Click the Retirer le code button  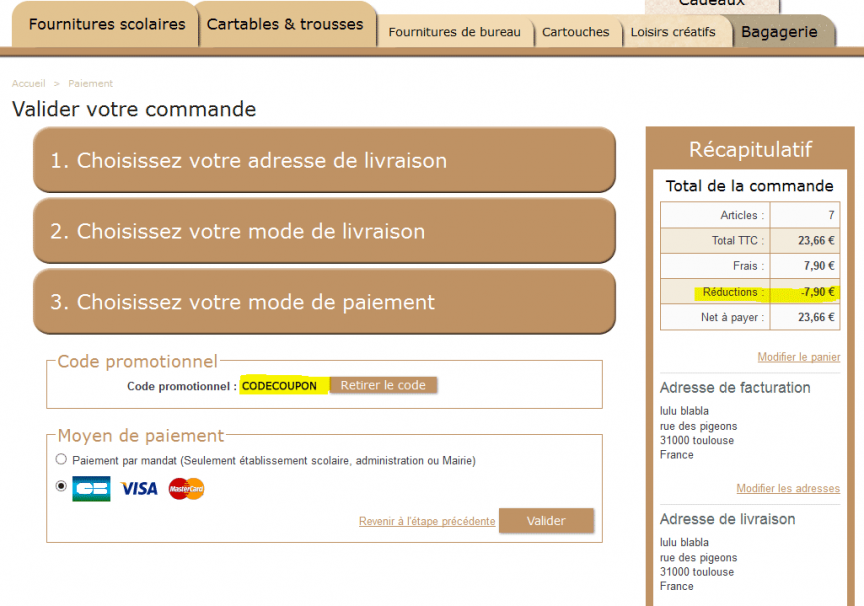click(x=382, y=385)
